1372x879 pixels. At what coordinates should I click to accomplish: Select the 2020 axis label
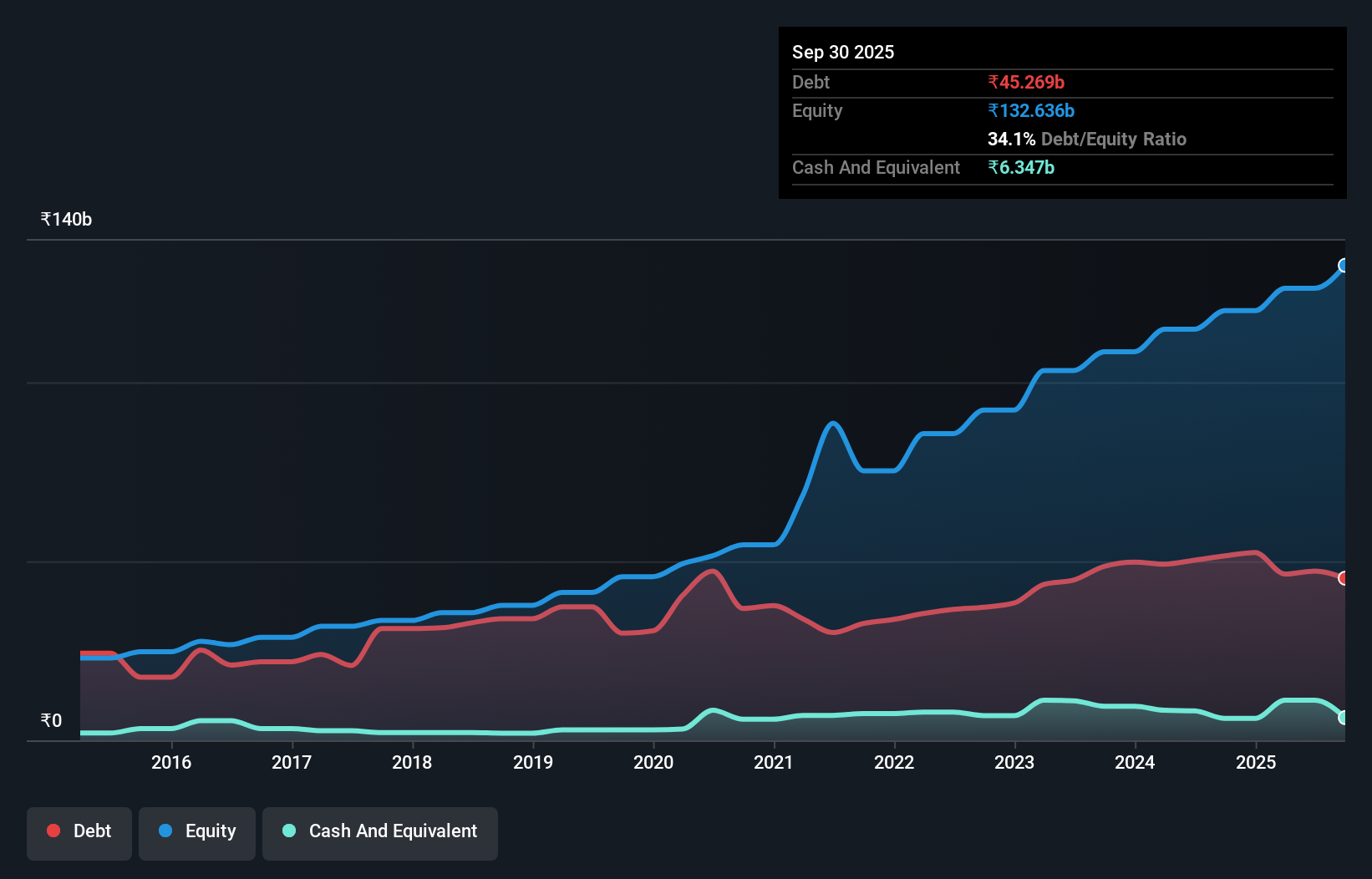click(653, 763)
